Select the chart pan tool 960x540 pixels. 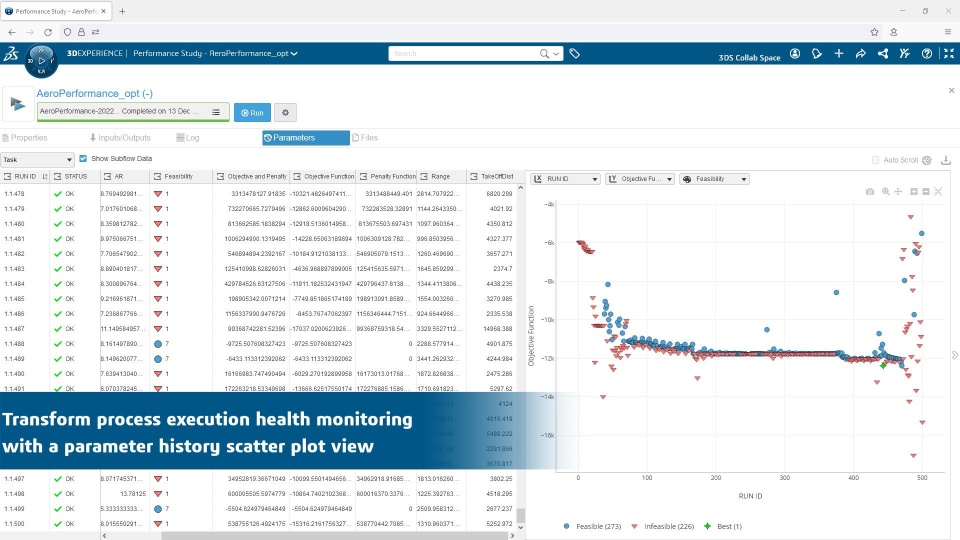[898, 192]
